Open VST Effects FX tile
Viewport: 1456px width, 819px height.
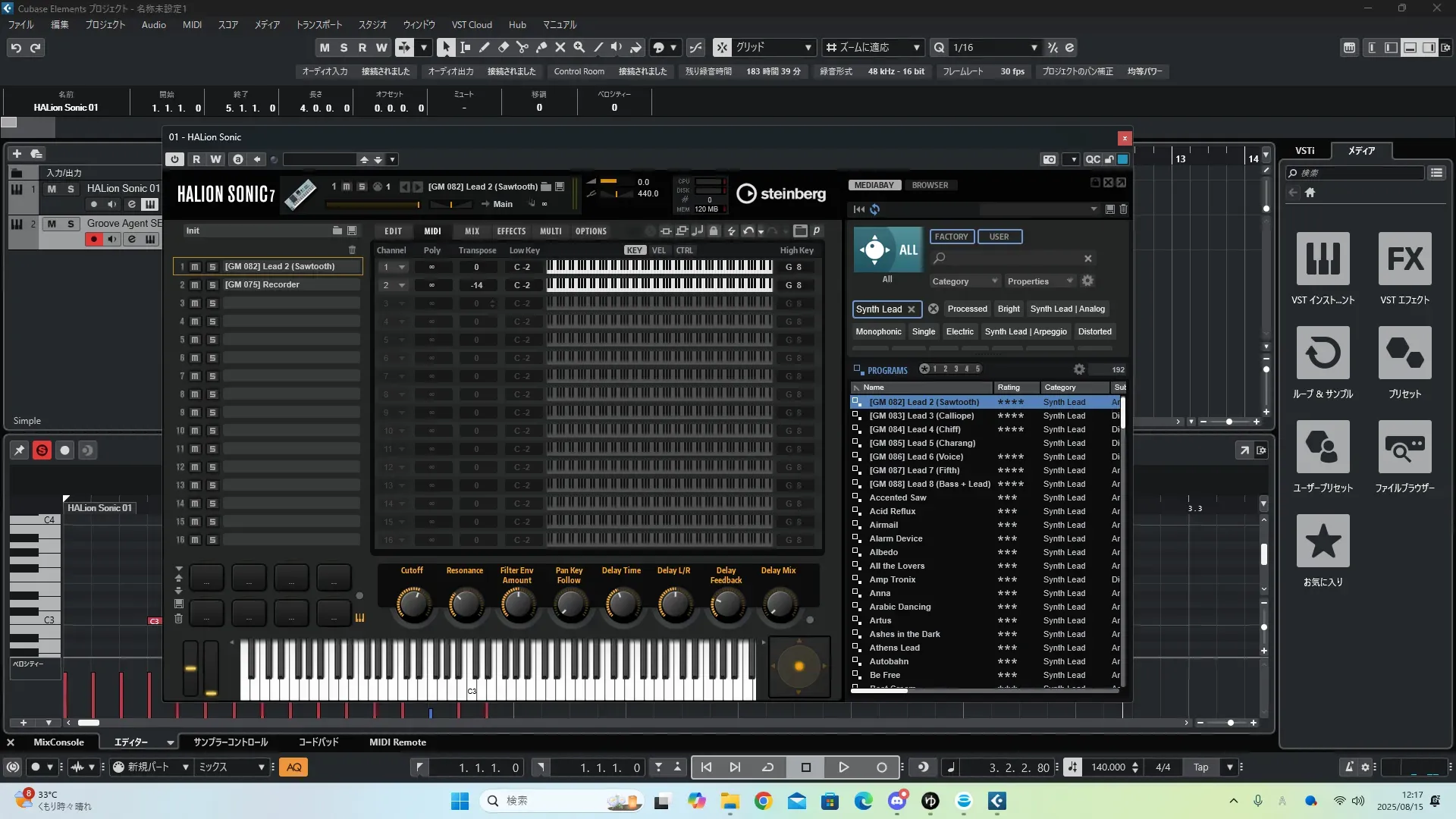[1404, 259]
